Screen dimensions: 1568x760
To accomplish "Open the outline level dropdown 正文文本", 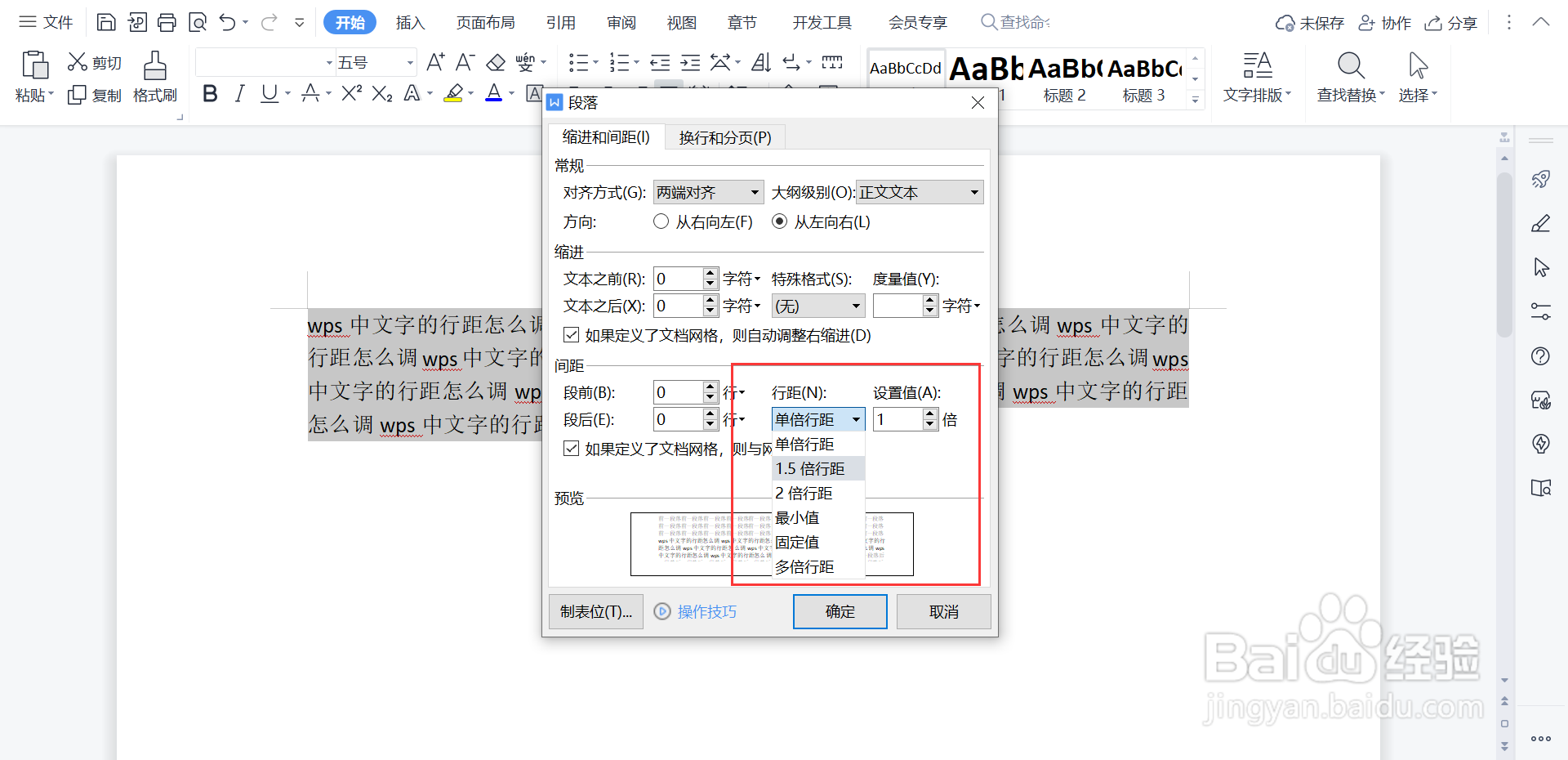I will coord(920,192).
